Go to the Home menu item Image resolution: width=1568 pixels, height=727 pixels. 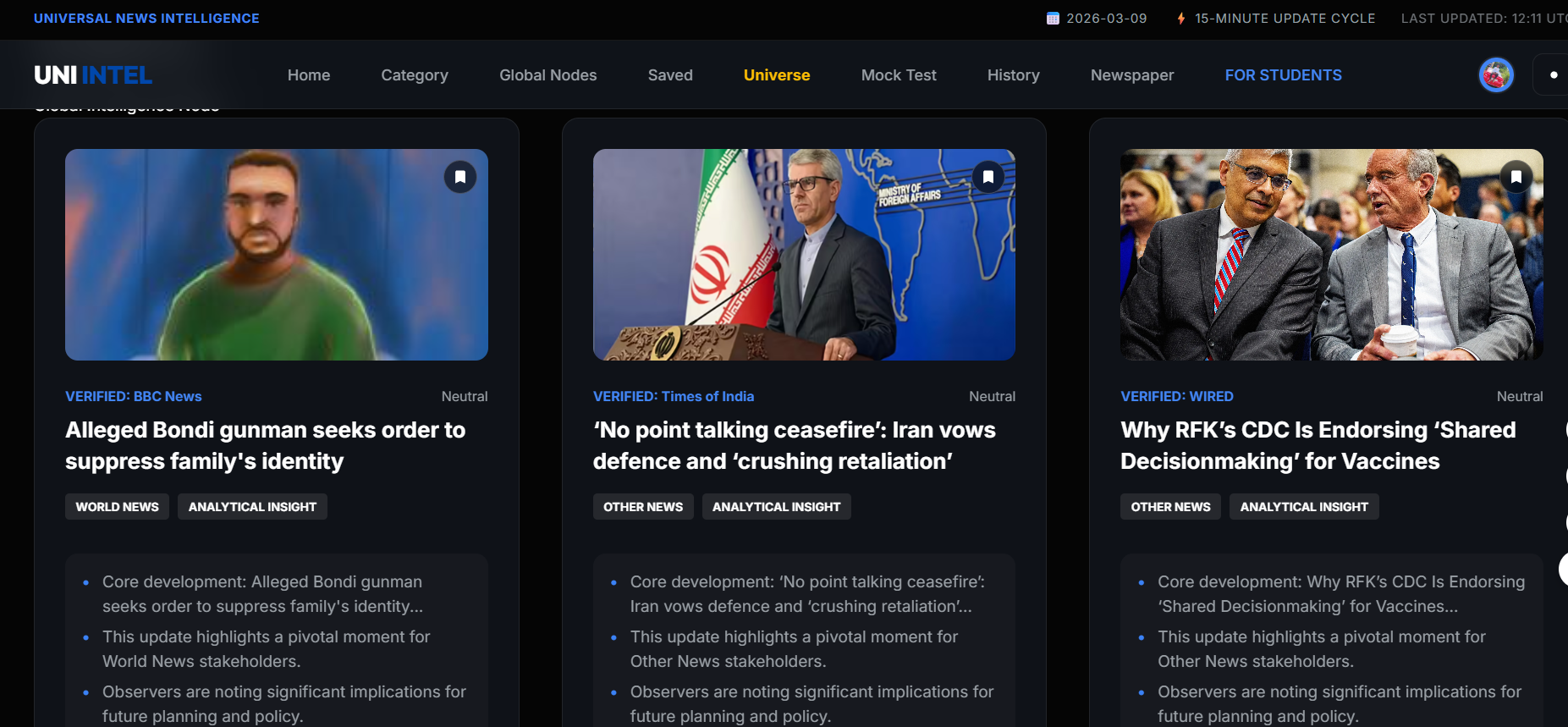coord(309,75)
